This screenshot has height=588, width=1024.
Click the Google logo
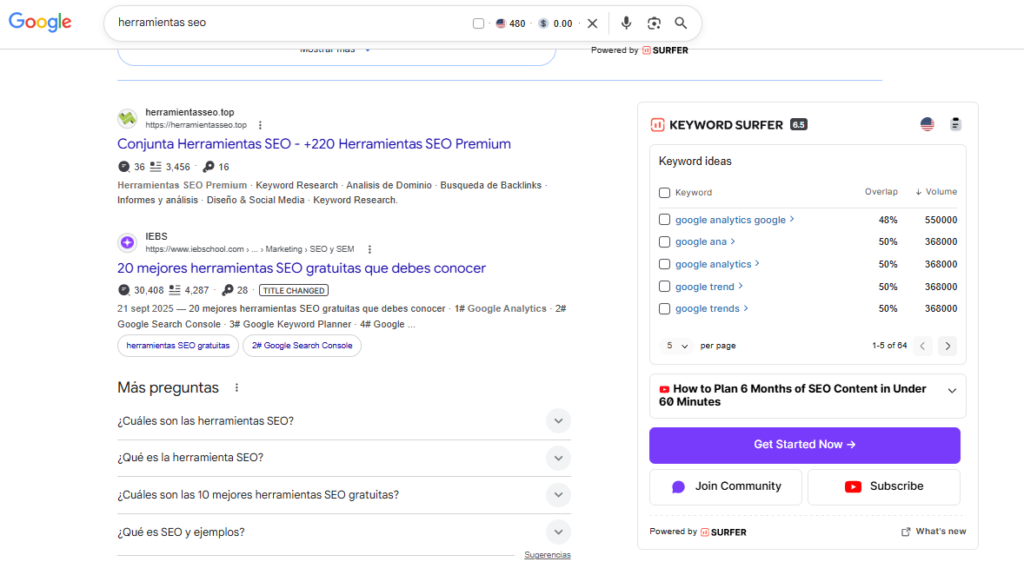[x=39, y=22]
